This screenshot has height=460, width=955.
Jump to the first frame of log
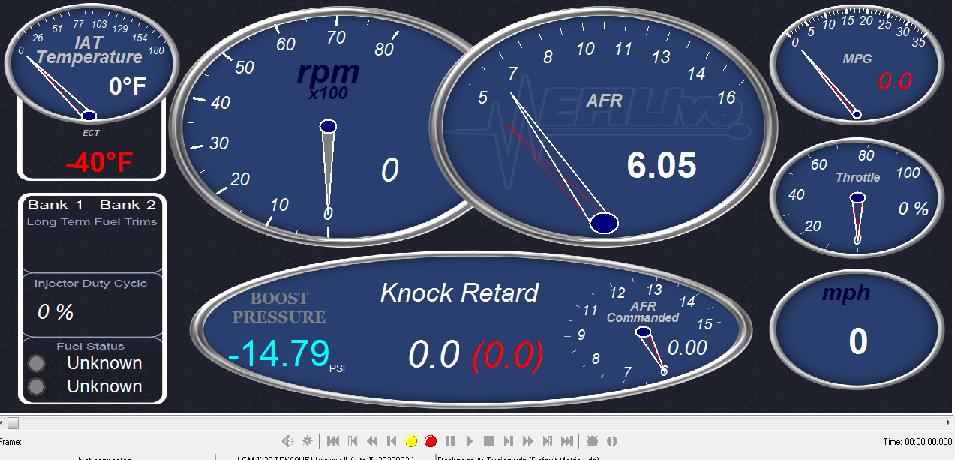(333, 441)
